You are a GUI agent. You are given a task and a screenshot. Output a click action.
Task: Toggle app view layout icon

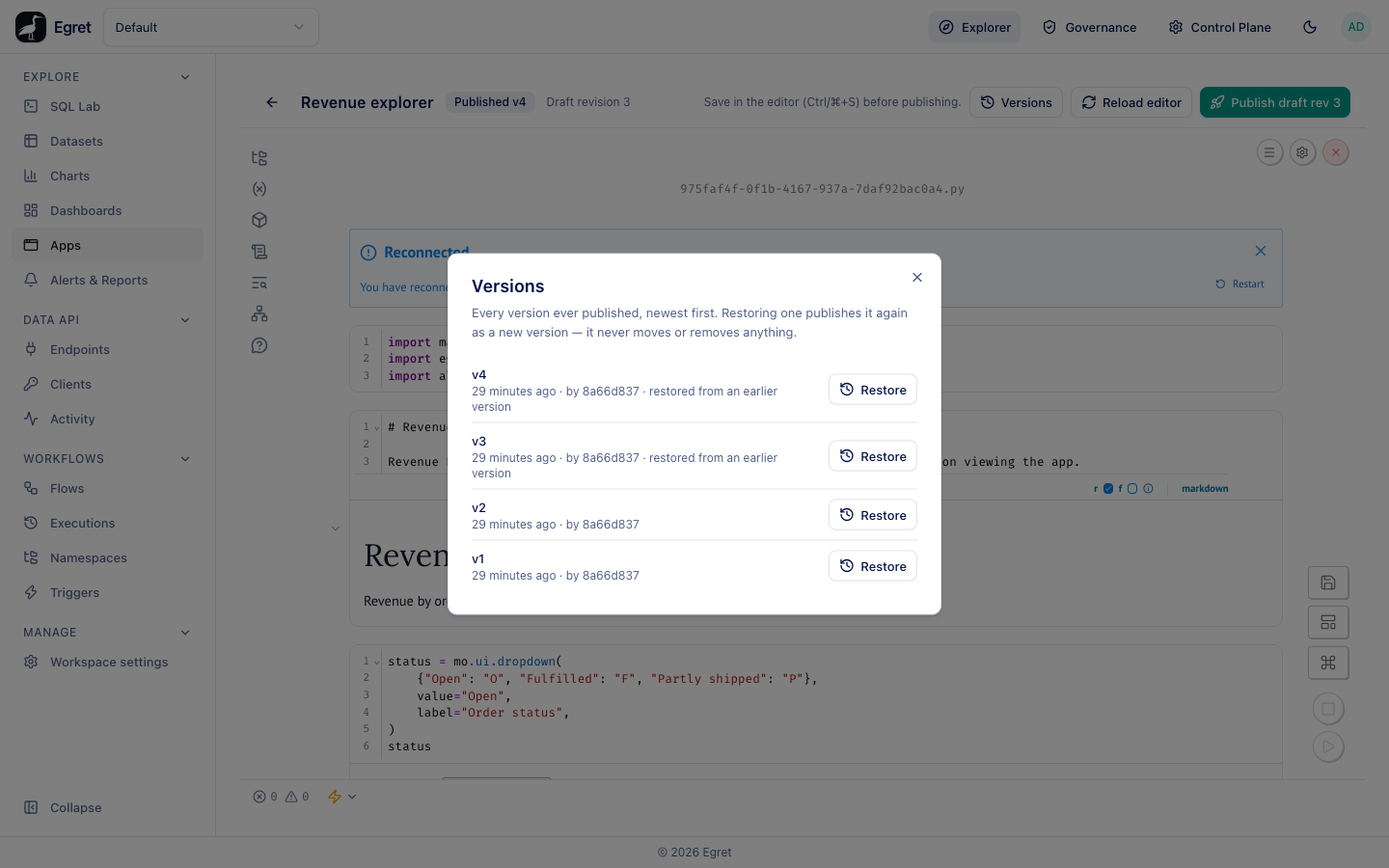(x=1328, y=622)
